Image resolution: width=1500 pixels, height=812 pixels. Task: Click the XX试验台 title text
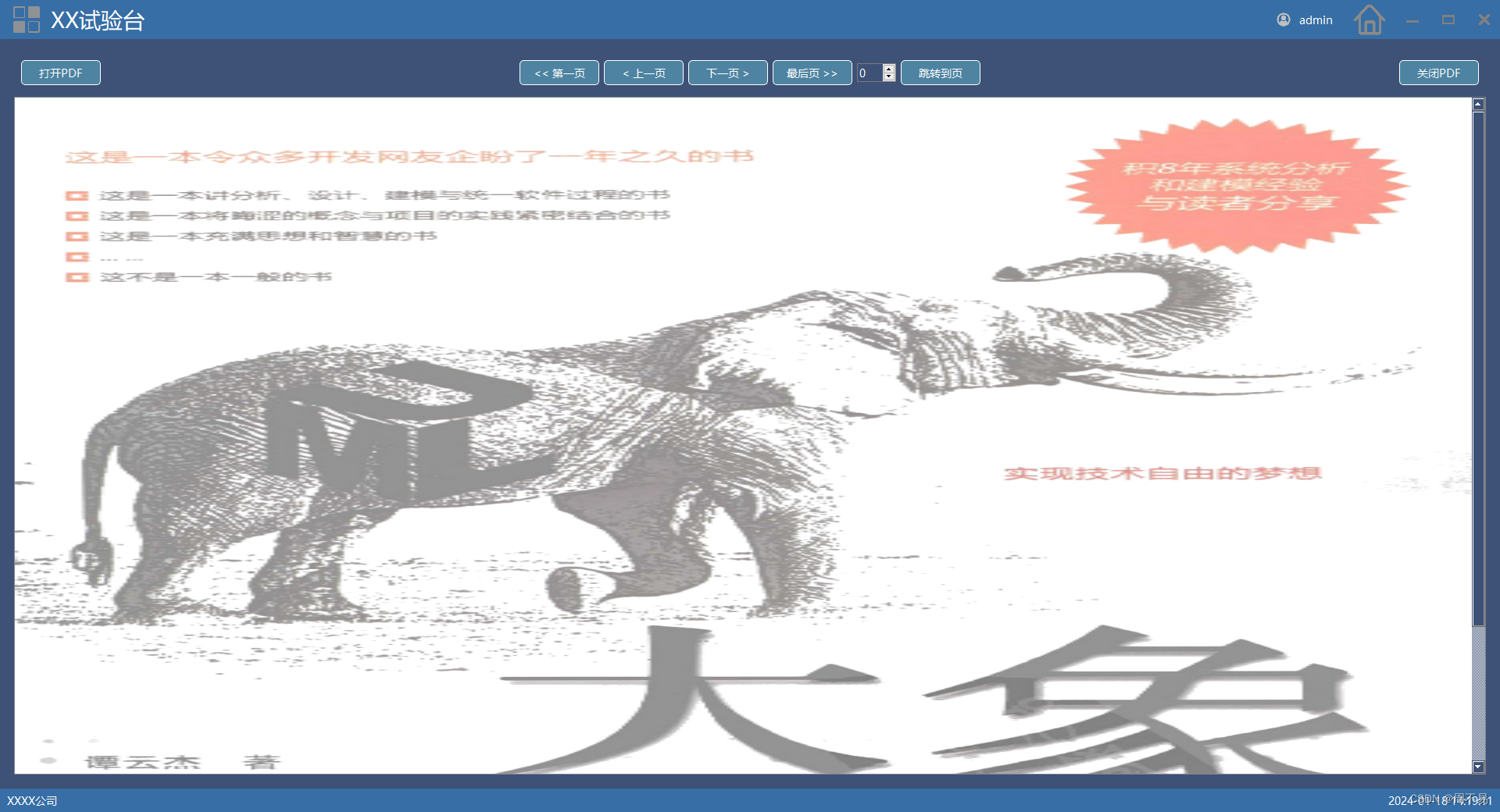coord(98,20)
